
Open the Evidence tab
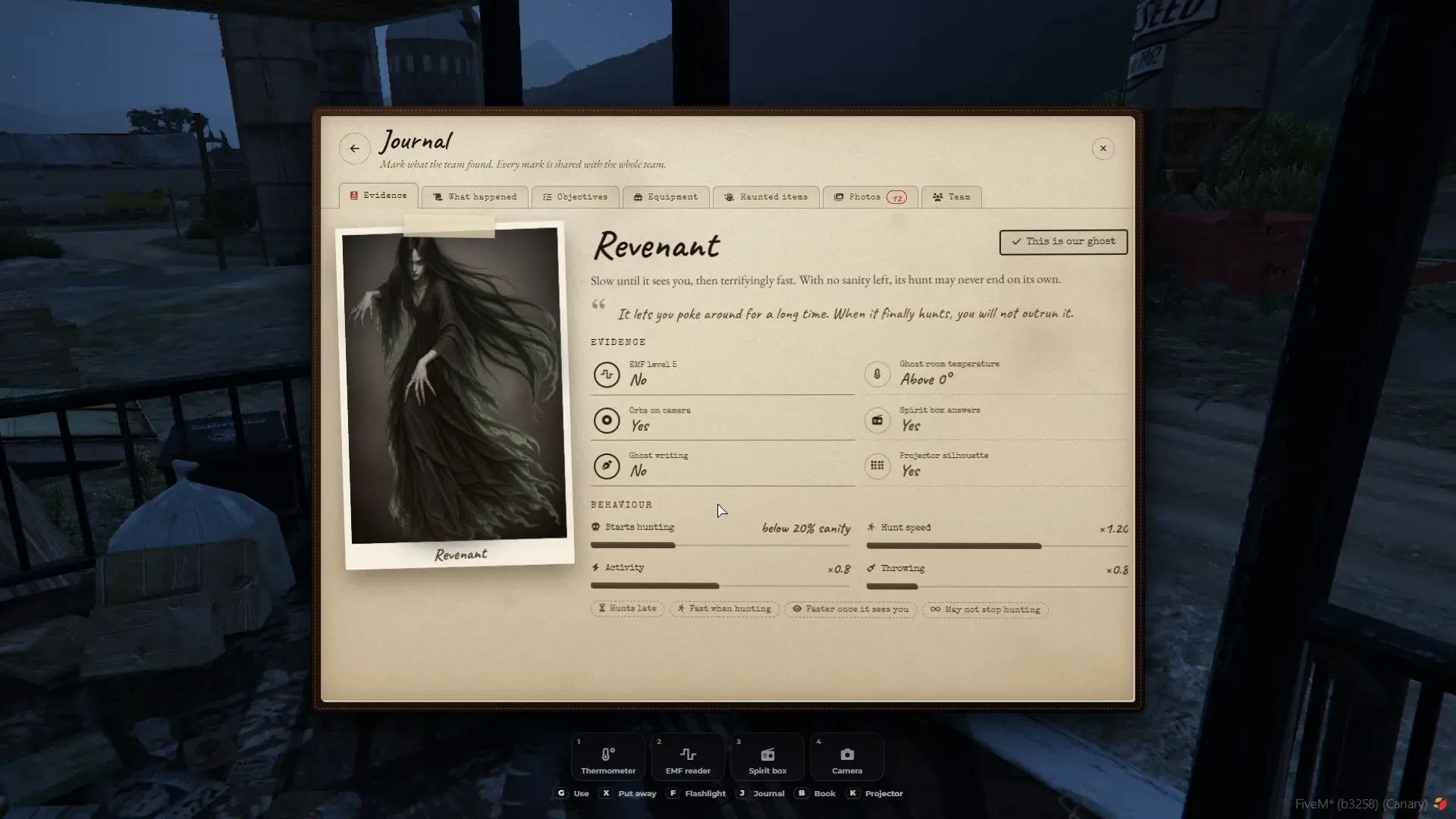[378, 196]
